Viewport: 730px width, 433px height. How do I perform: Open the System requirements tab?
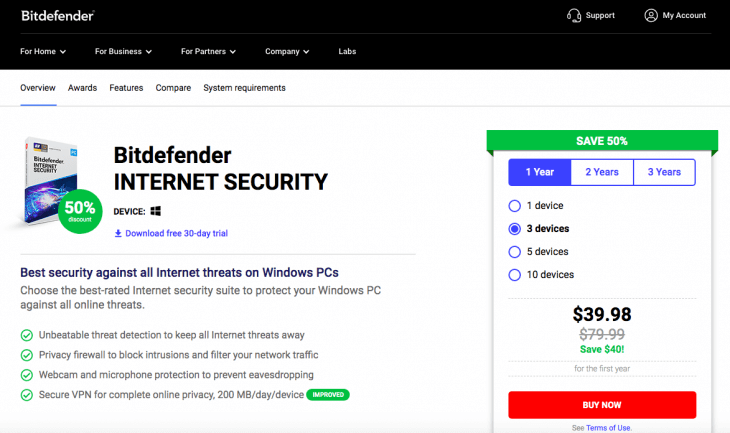click(244, 88)
